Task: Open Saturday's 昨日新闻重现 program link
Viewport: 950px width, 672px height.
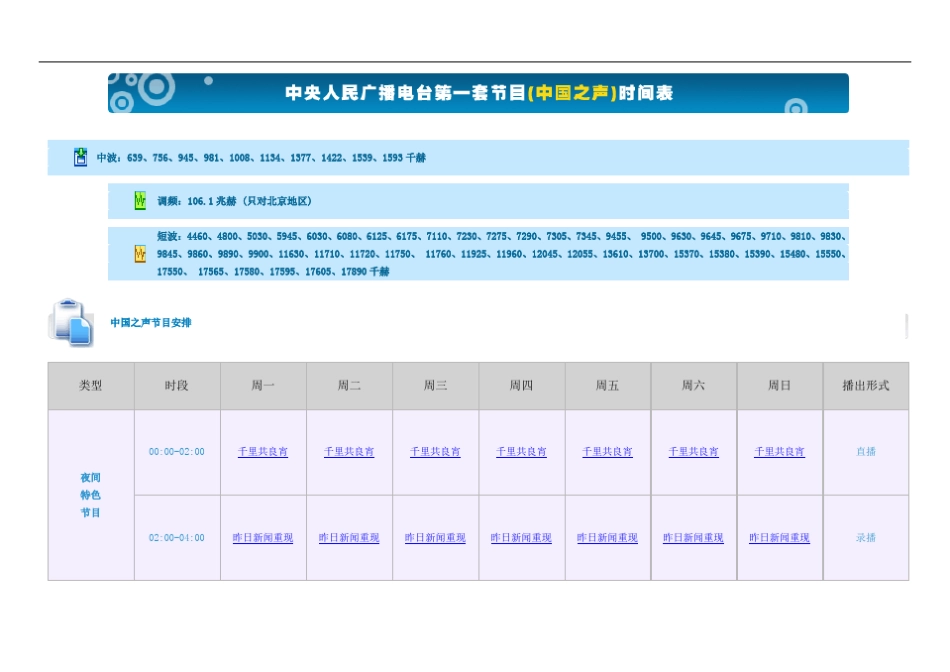Action: coord(693,538)
